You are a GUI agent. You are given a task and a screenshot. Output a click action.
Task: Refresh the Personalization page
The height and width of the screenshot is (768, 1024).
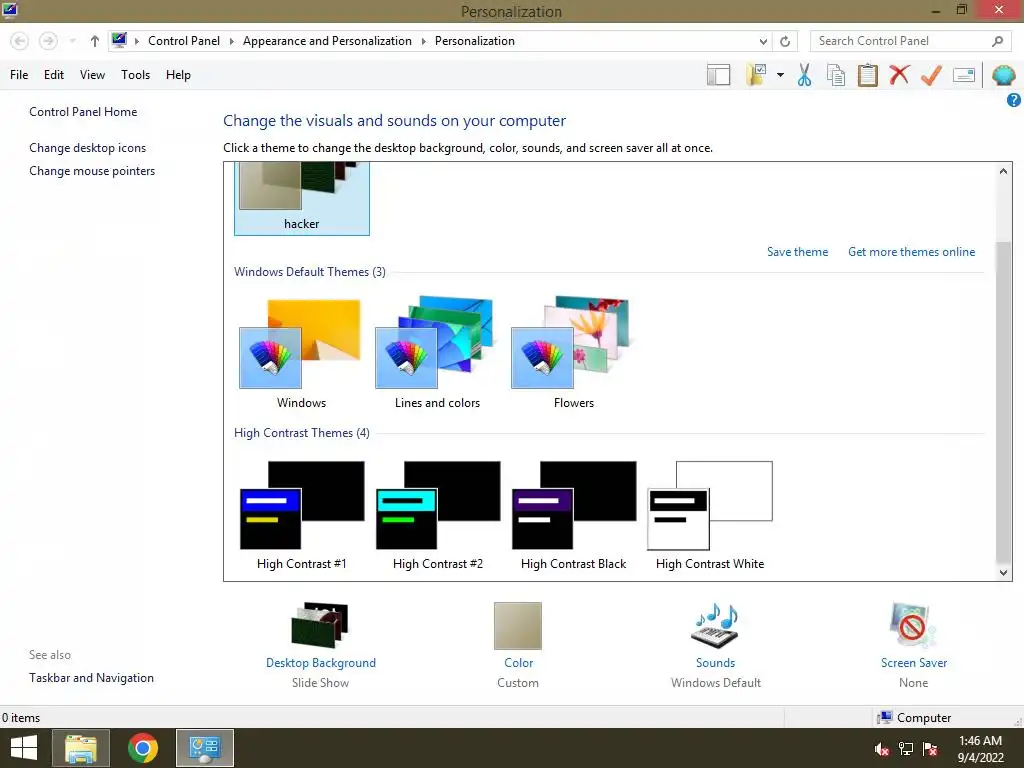pyautogui.click(x=785, y=41)
